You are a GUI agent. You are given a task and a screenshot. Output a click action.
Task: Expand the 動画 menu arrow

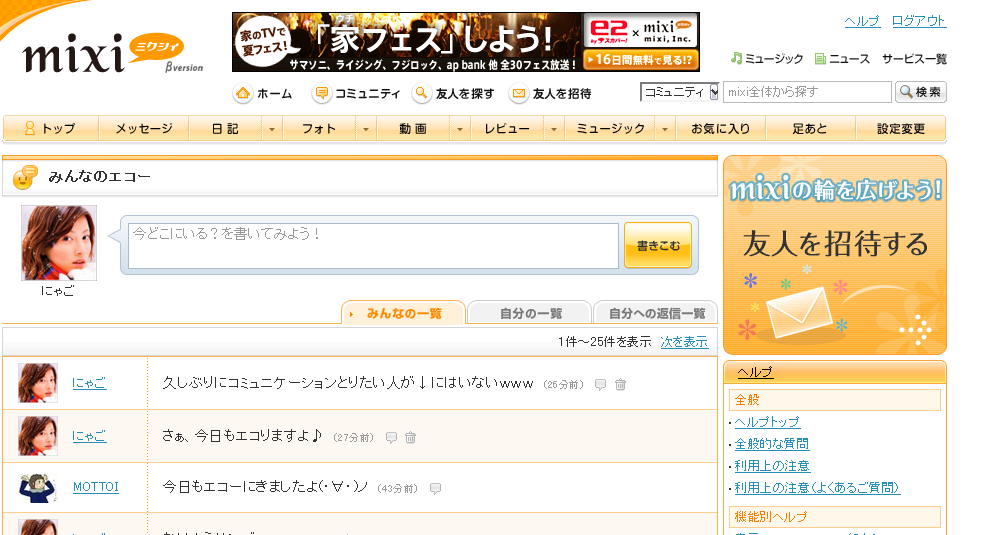(459, 129)
